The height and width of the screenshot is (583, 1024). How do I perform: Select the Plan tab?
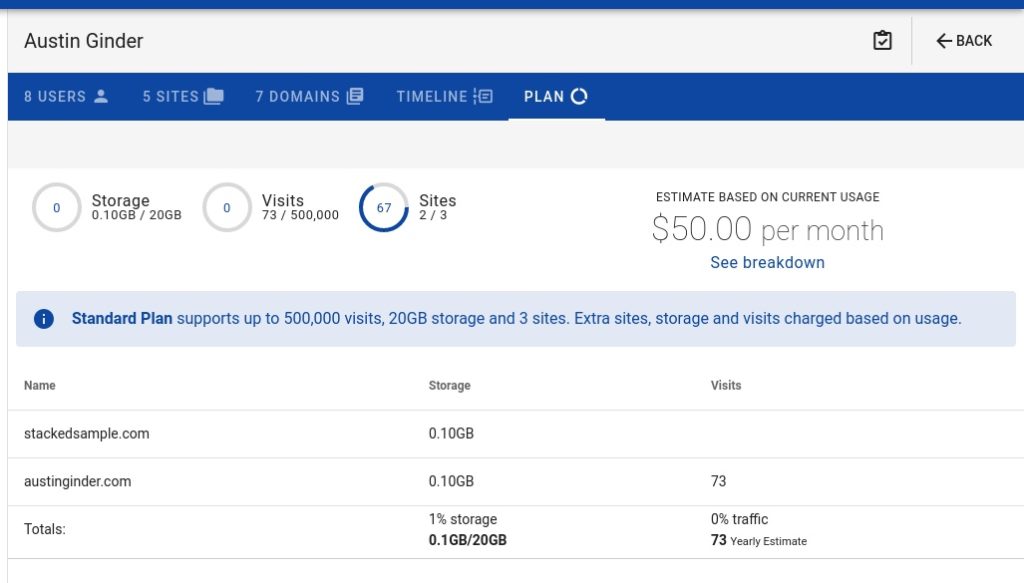556,97
